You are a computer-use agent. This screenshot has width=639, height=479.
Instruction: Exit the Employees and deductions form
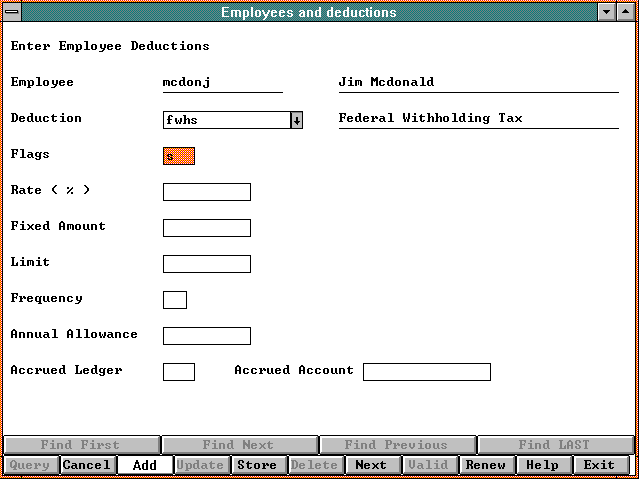pos(600,465)
